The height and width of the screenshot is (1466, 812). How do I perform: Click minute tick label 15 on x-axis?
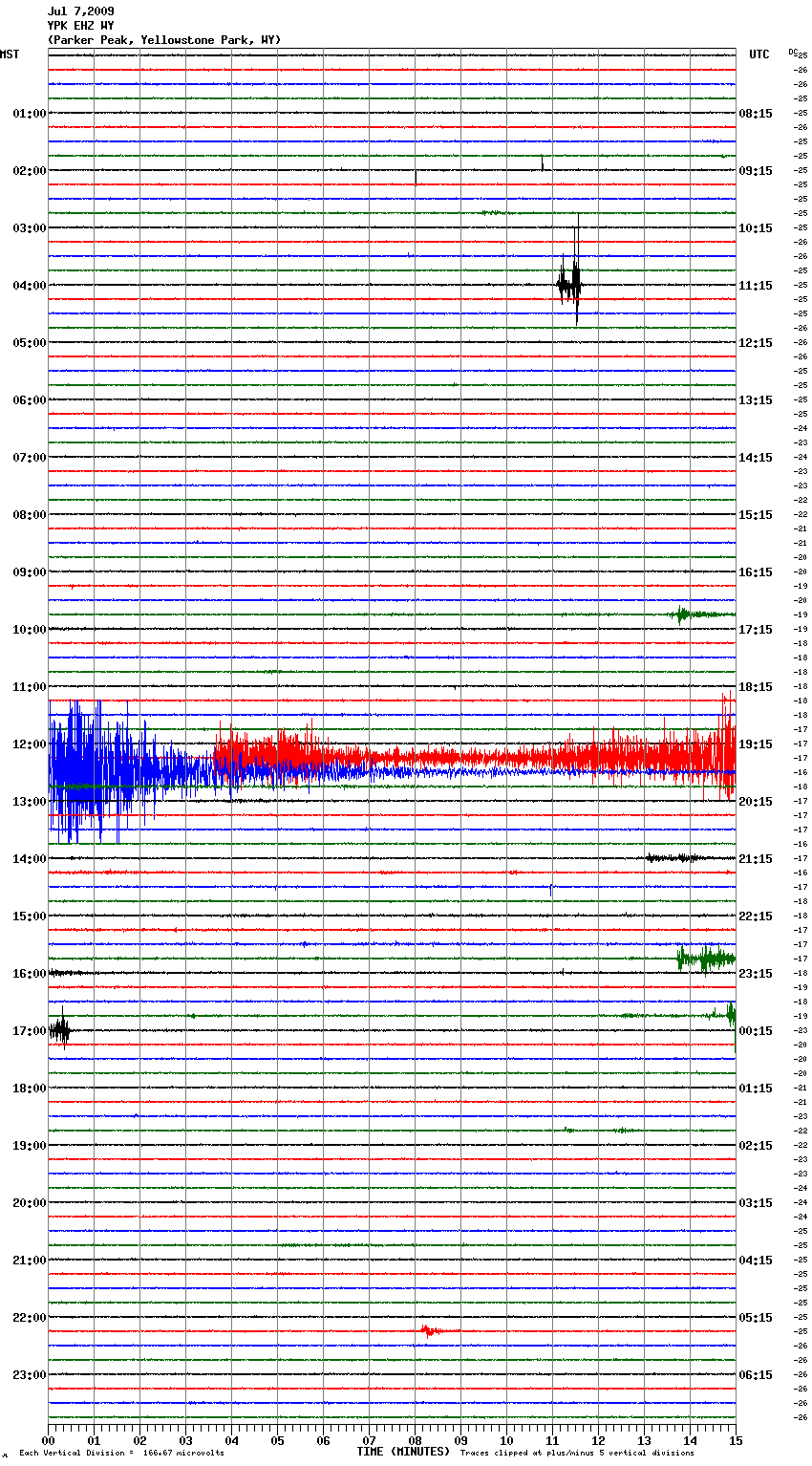pos(735,1440)
